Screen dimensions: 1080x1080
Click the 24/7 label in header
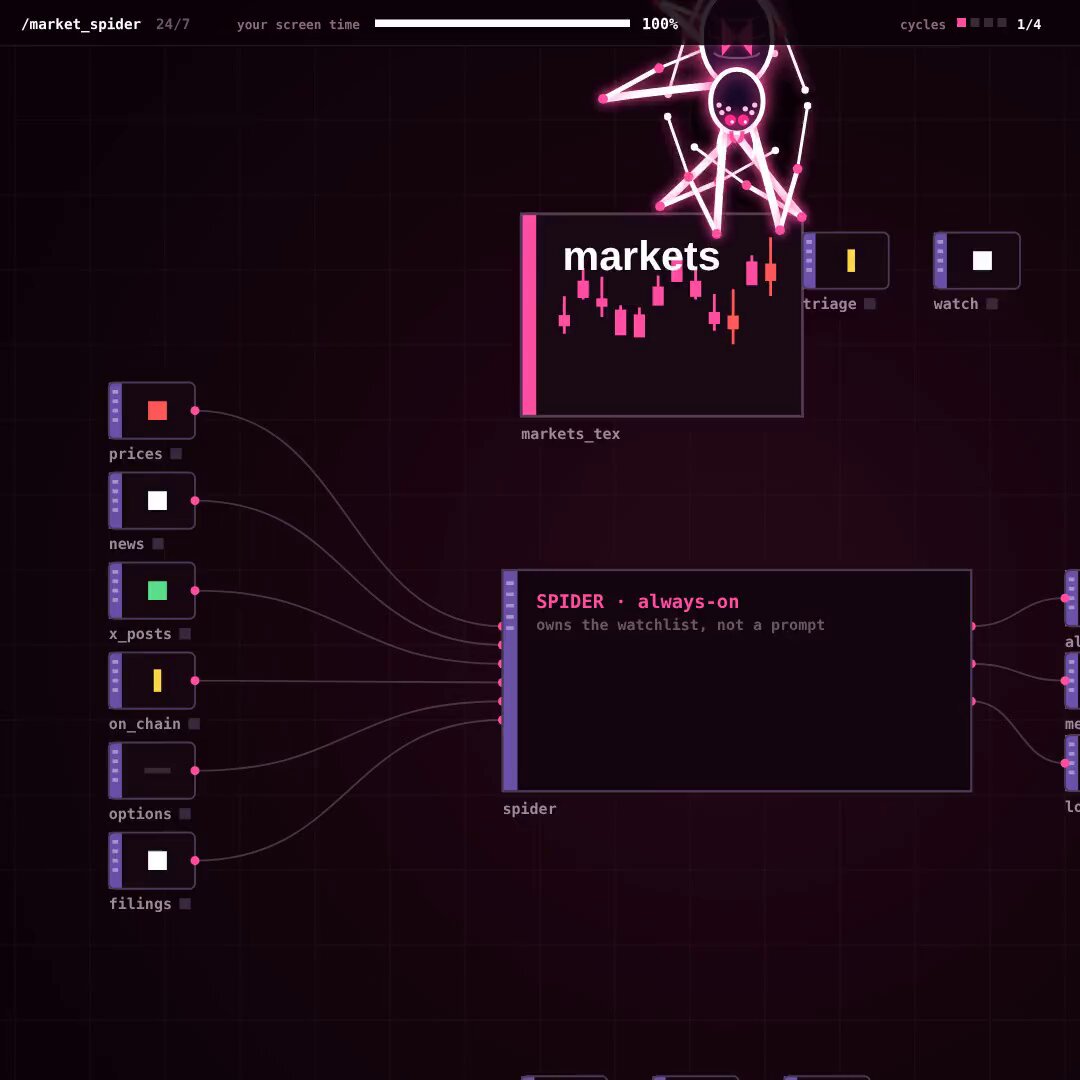pos(173,24)
